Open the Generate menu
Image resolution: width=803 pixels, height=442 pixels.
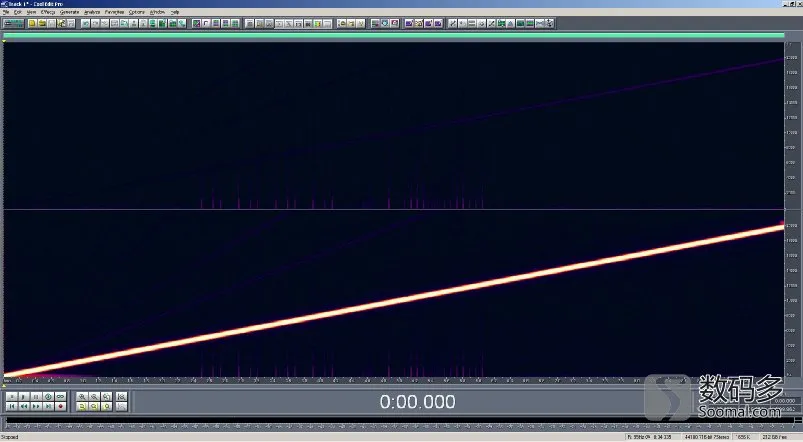[69, 12]
